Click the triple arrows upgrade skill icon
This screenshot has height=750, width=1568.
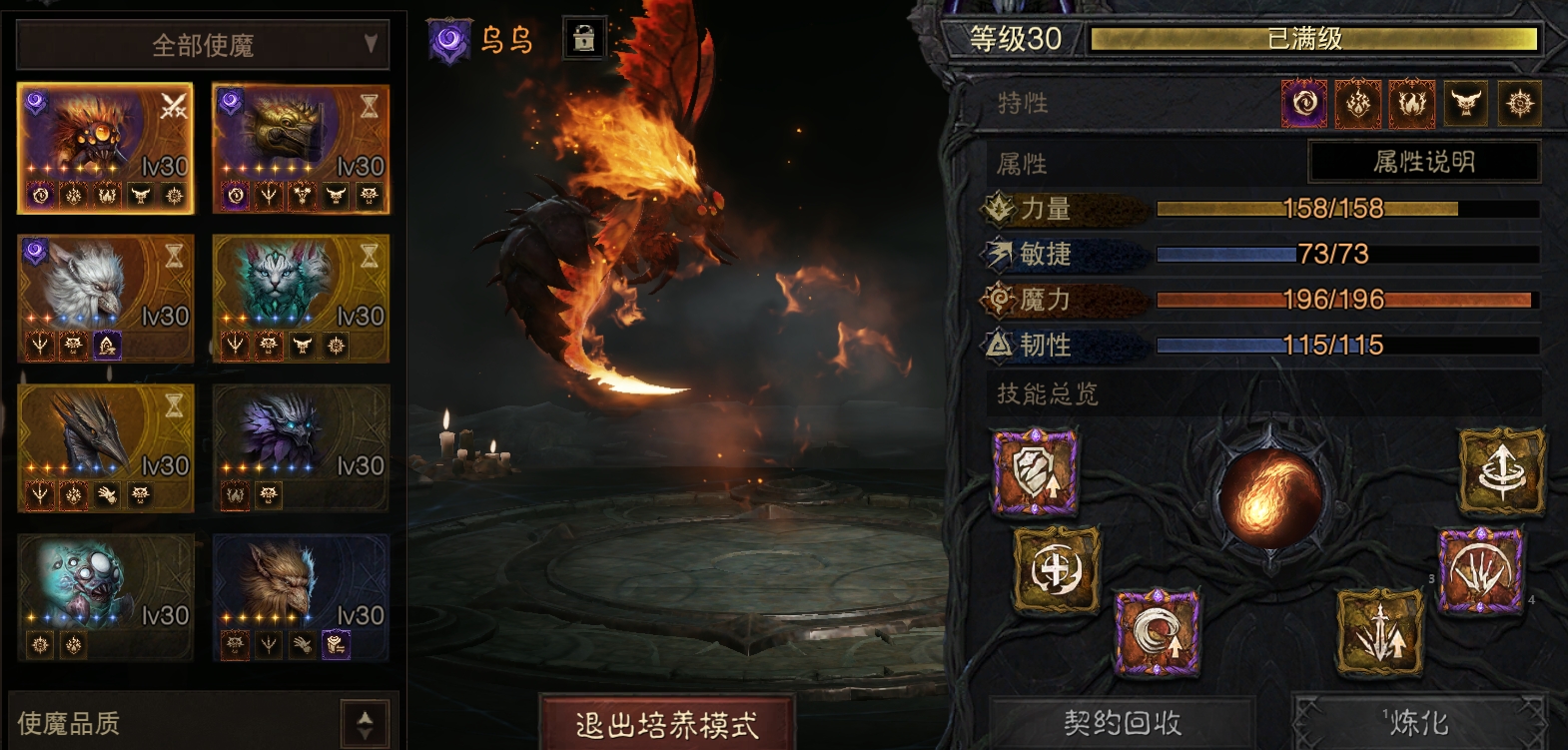click(1379, 632)
